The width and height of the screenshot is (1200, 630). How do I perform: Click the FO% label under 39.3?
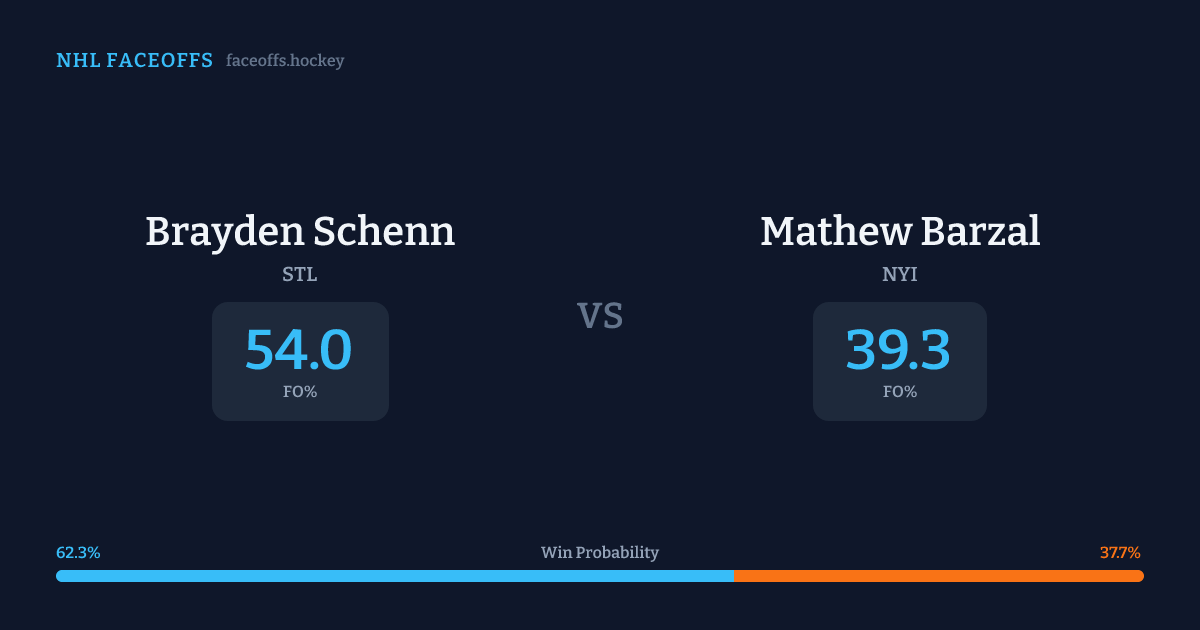pos(900,392)
